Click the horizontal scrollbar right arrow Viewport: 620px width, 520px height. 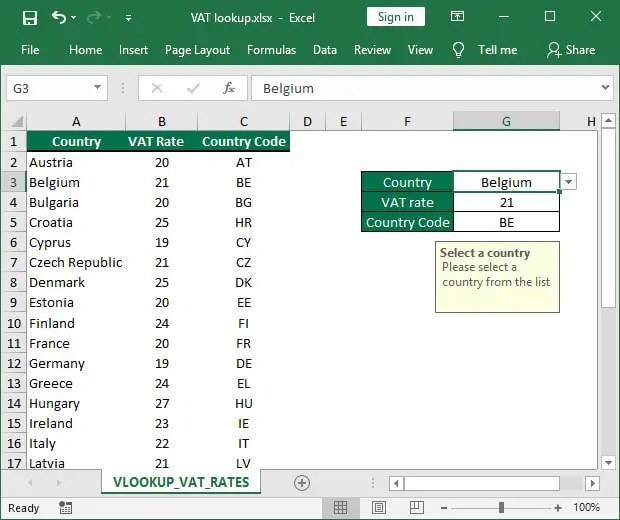592,483
